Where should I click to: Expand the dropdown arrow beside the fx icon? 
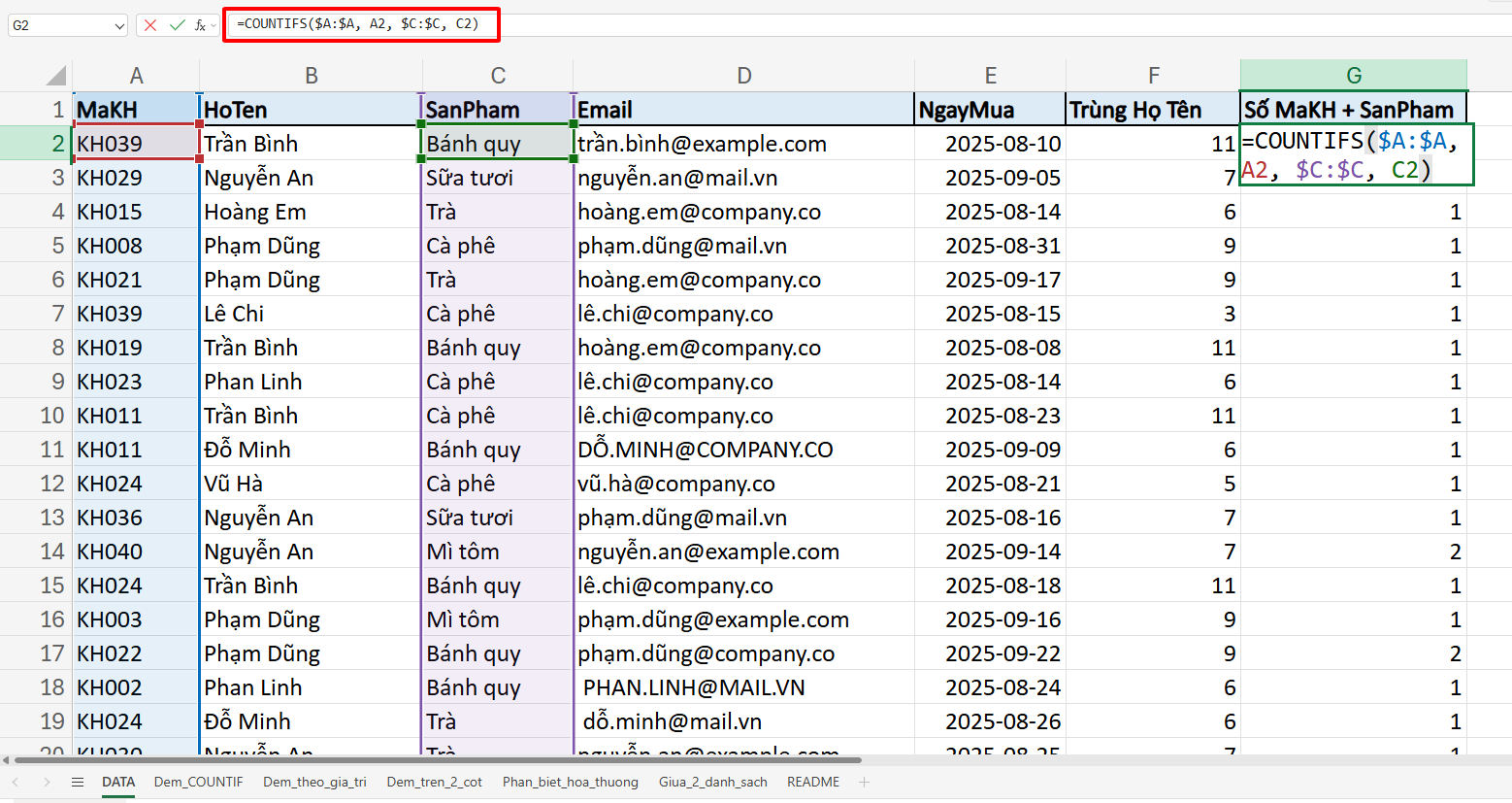click(x=214, y=25)
